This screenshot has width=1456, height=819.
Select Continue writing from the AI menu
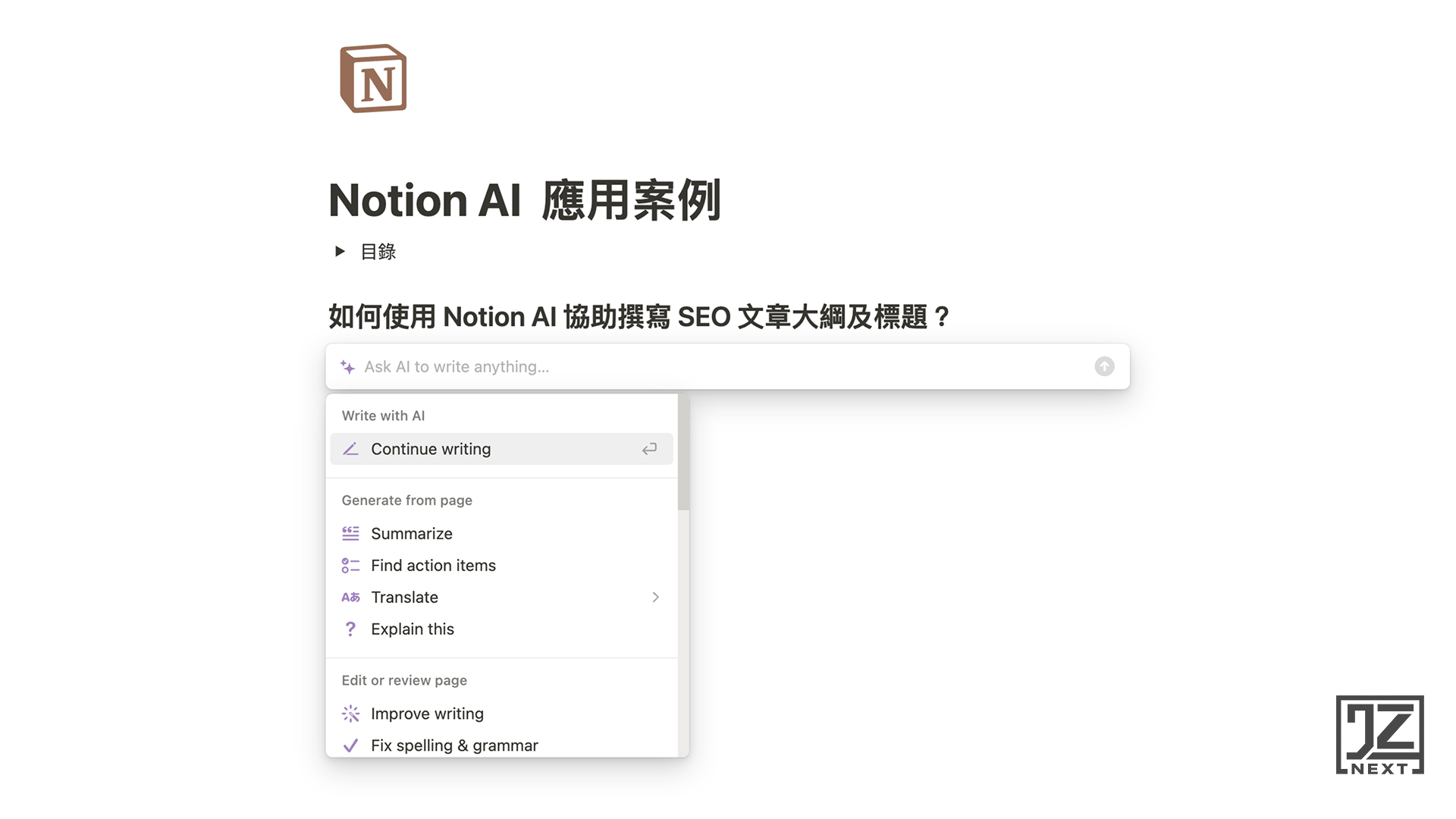pyautogui.click(x=431, y=449)
